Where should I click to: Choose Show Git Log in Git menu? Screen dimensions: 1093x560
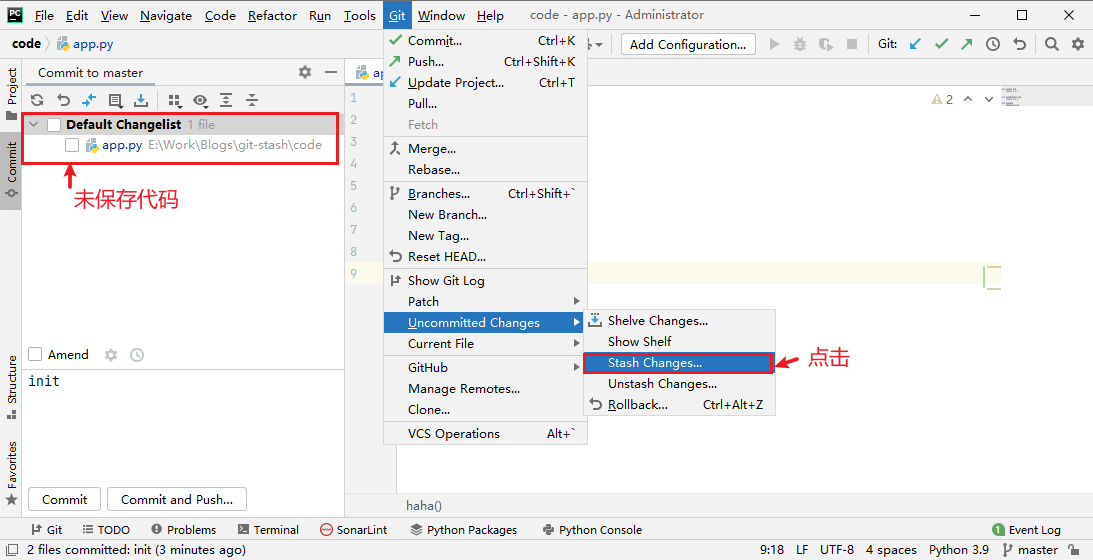coord(446,281)
